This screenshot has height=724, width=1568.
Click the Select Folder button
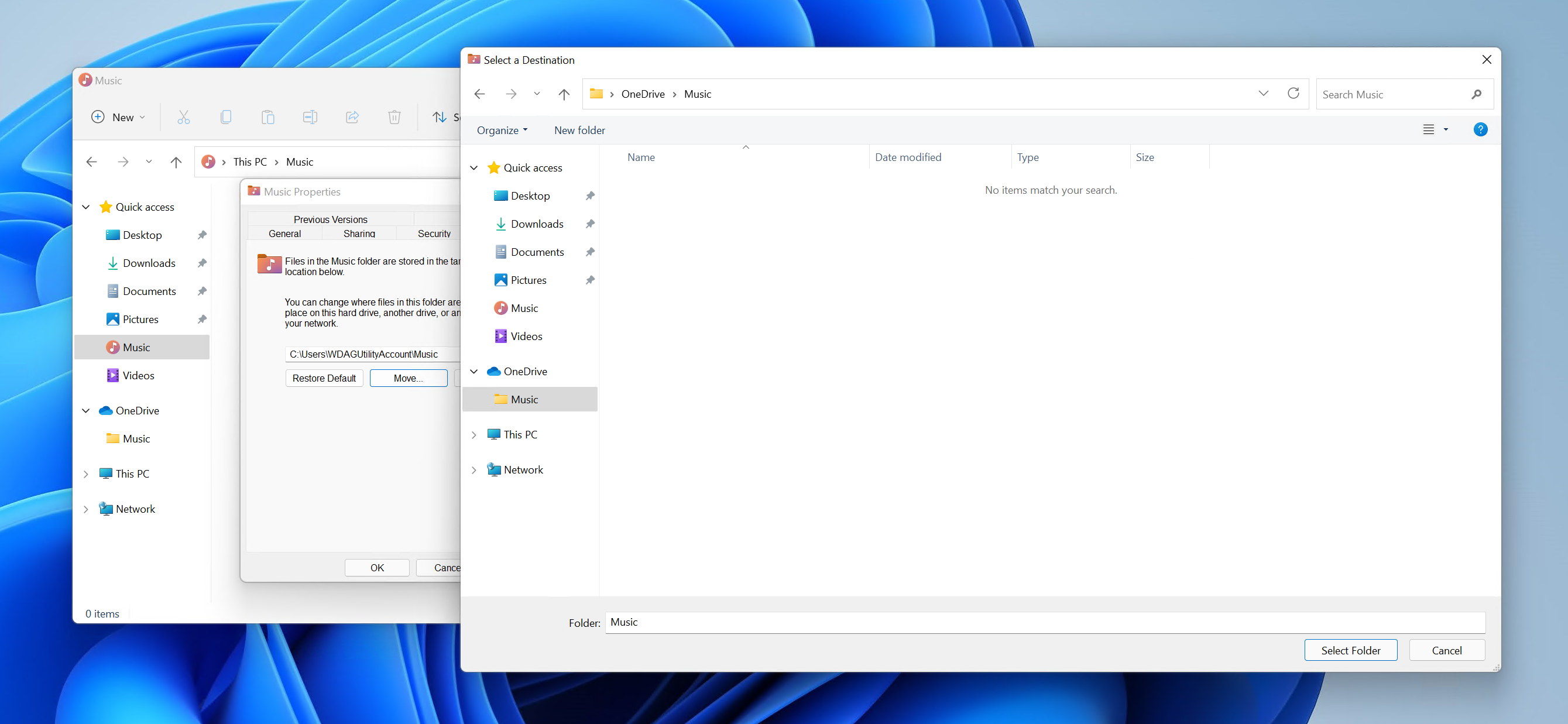coord(1351,650)
